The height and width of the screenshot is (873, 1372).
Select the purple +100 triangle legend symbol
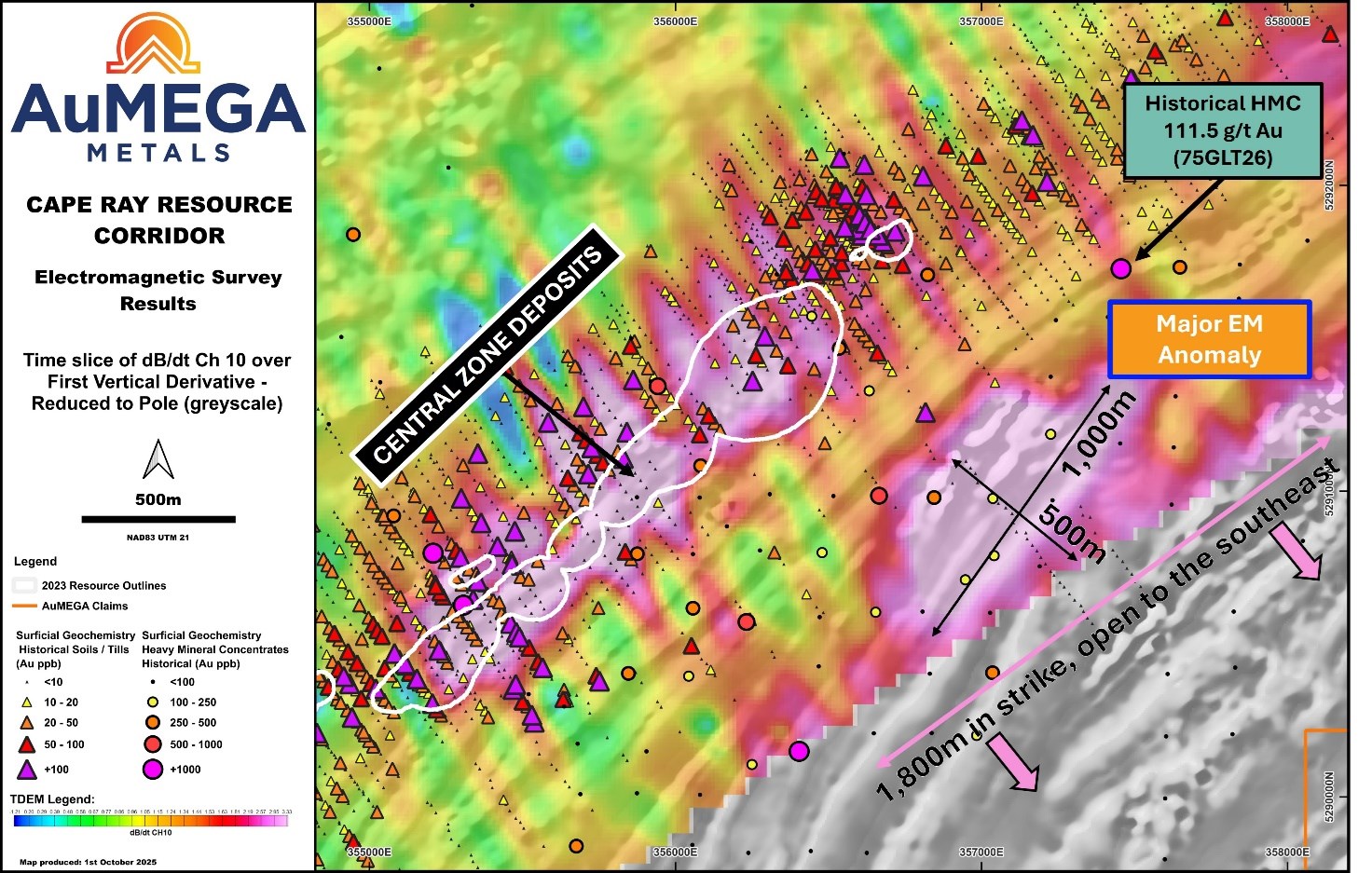pos(27,770)
